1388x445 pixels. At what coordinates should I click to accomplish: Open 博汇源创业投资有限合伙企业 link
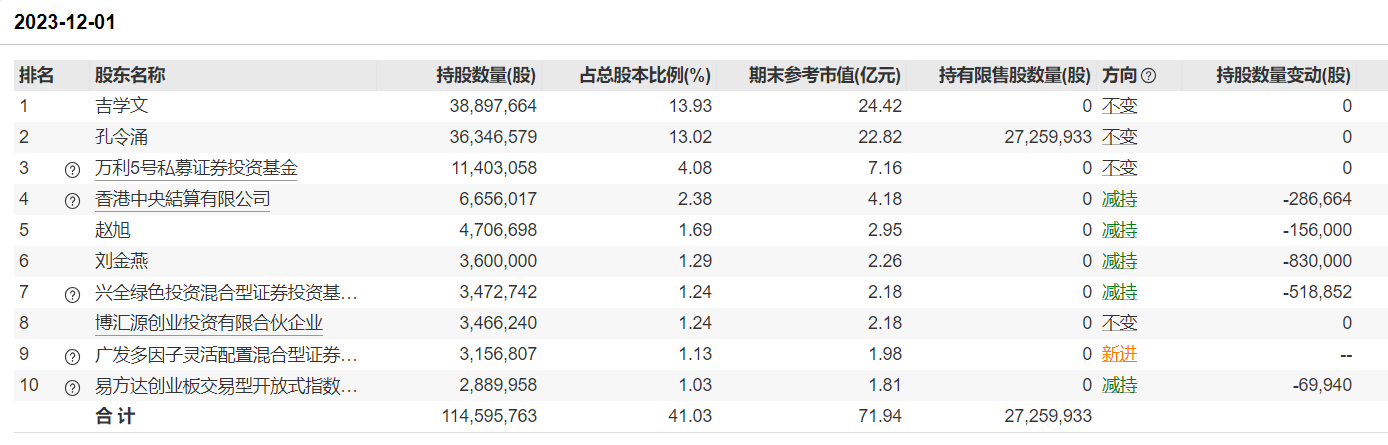point(209,323)
